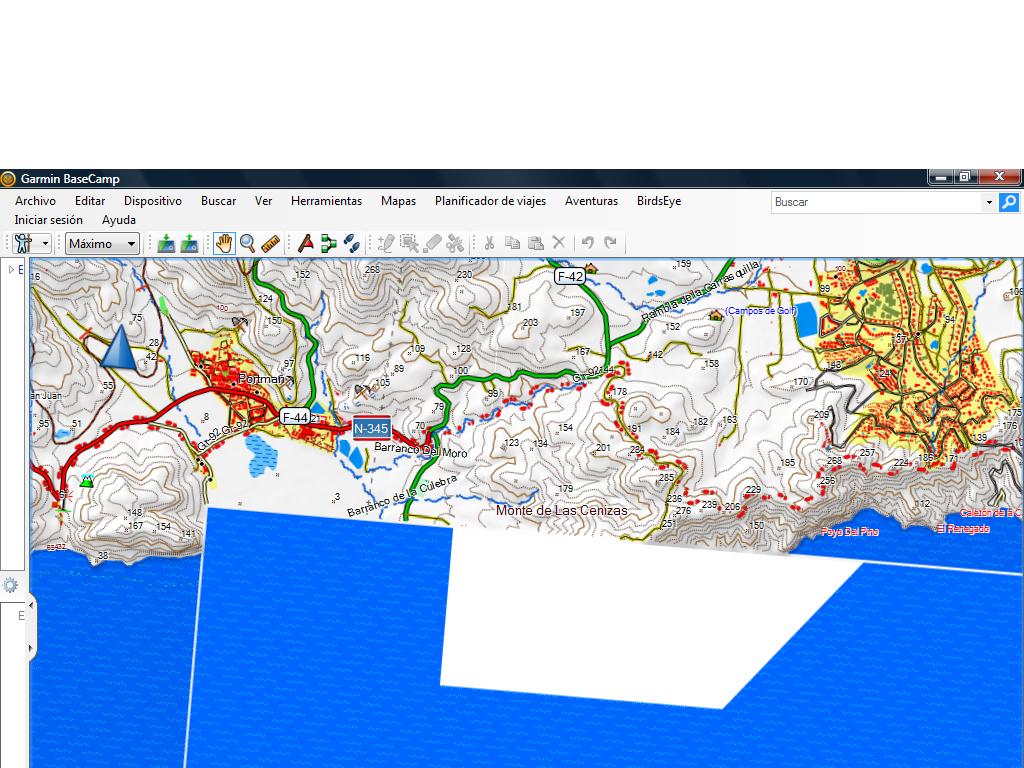The height and width of the screenshot is (768, 1024).
Task: Open the Buscar menu
Action: tap(218, 201)
